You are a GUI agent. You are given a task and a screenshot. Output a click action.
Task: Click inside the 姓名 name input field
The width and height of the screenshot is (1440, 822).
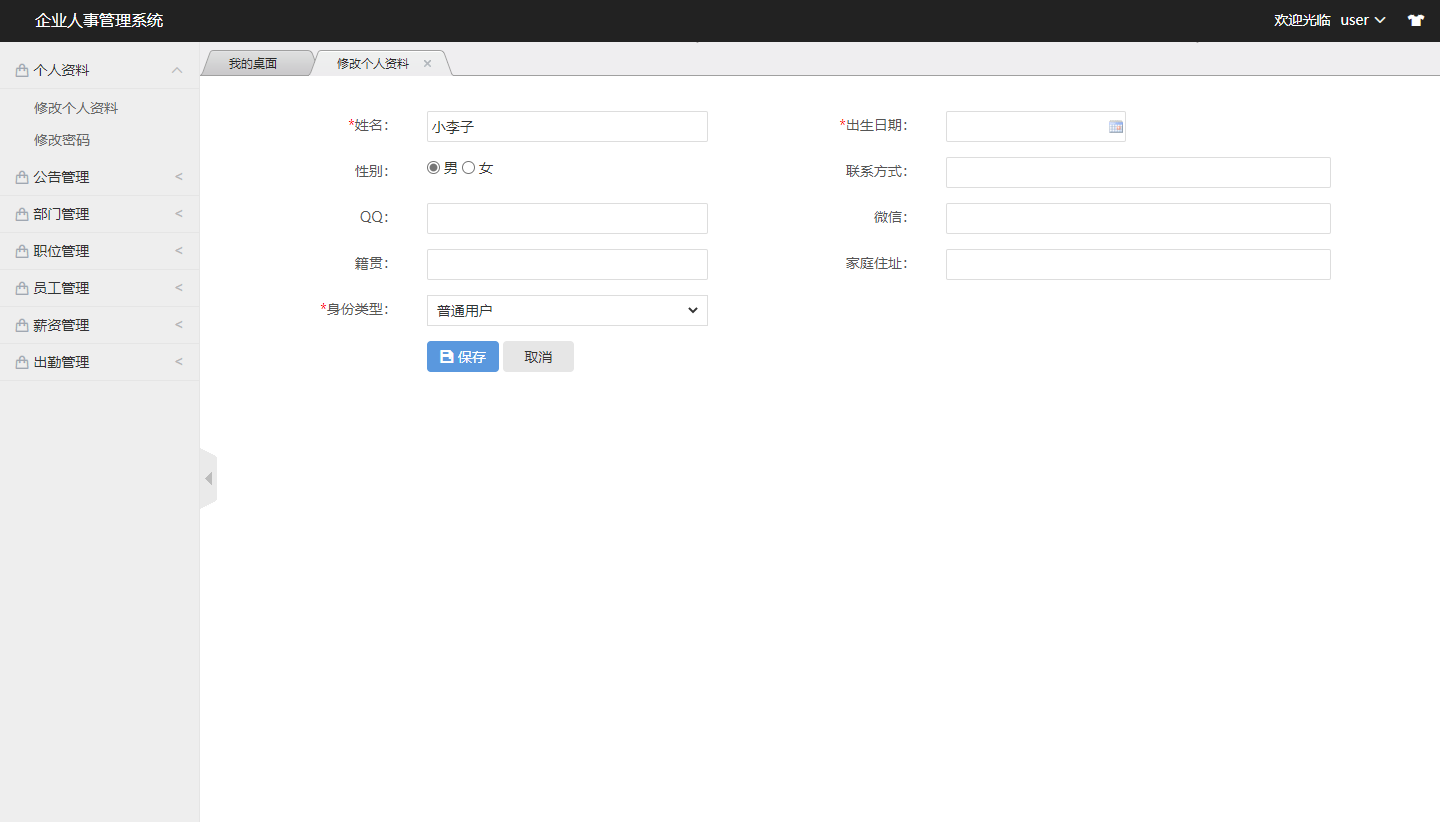(567, 126)
